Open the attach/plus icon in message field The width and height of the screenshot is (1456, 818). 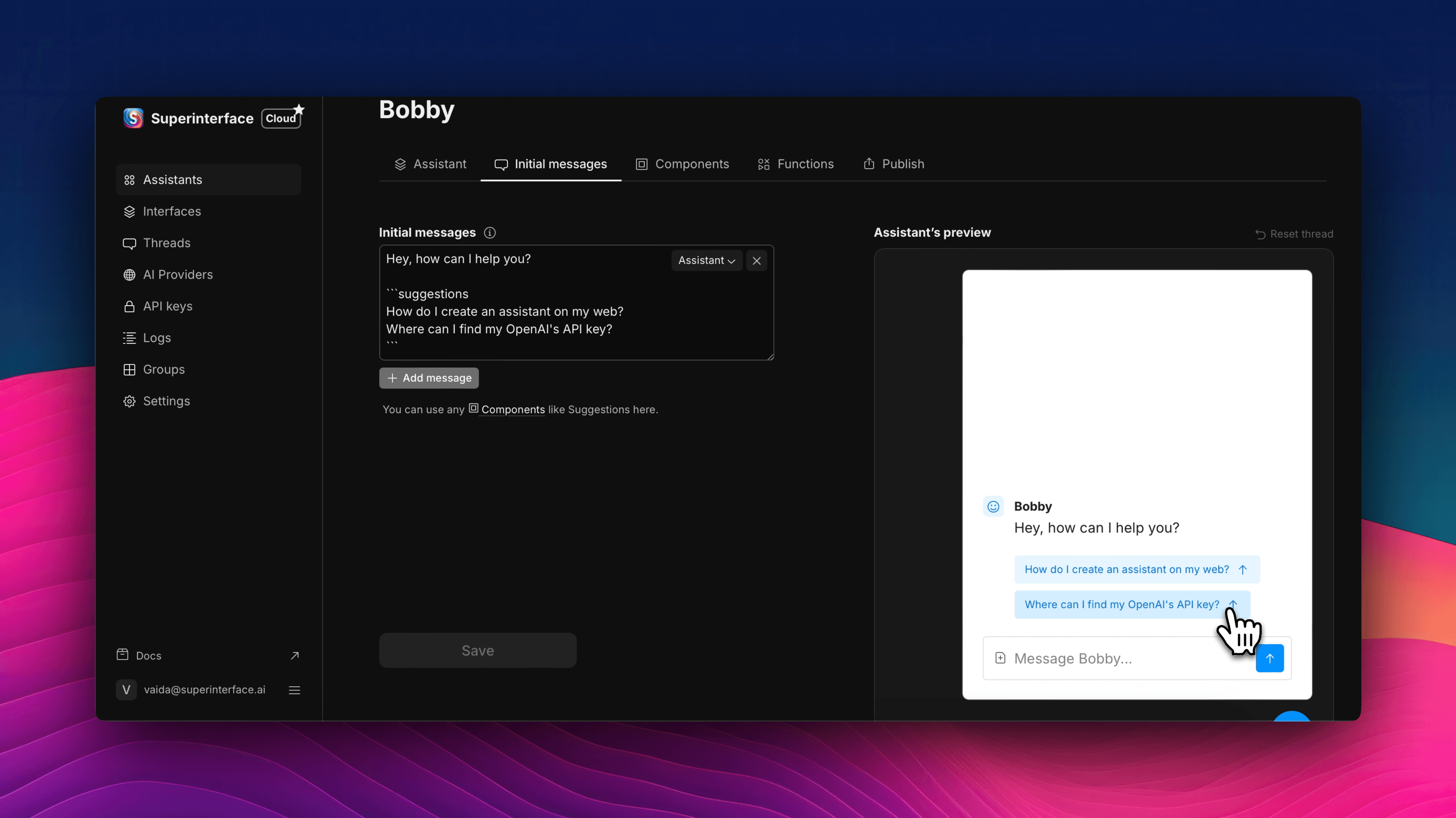point(1001,658)
